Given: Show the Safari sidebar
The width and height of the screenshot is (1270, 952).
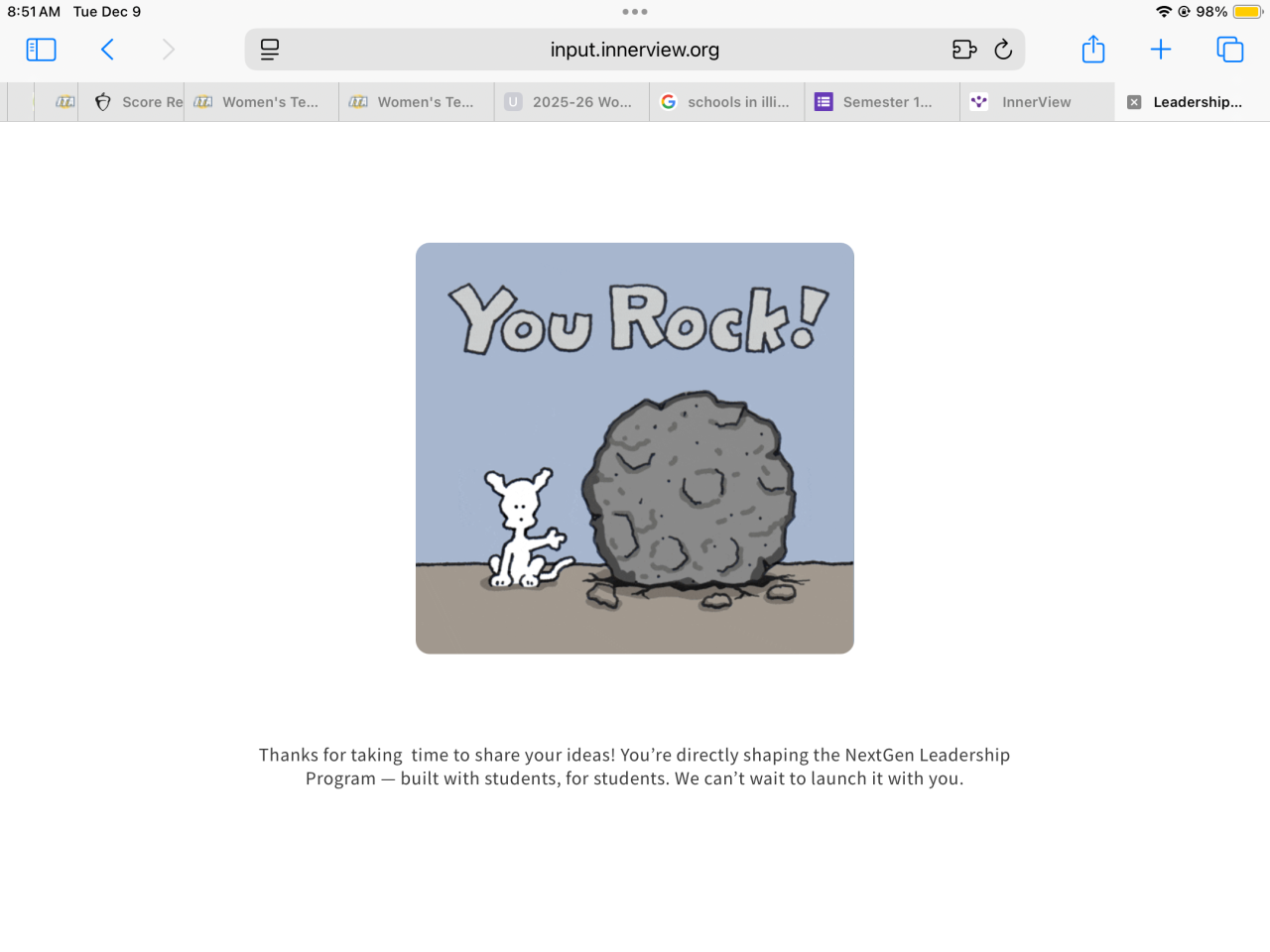Looking at the screenshot, I should click(41, 50).
